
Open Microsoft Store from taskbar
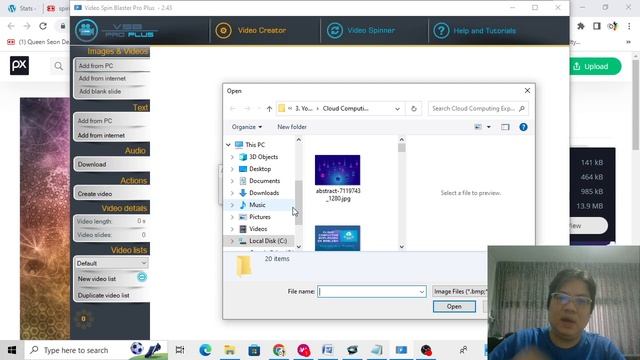pos(254,350)
